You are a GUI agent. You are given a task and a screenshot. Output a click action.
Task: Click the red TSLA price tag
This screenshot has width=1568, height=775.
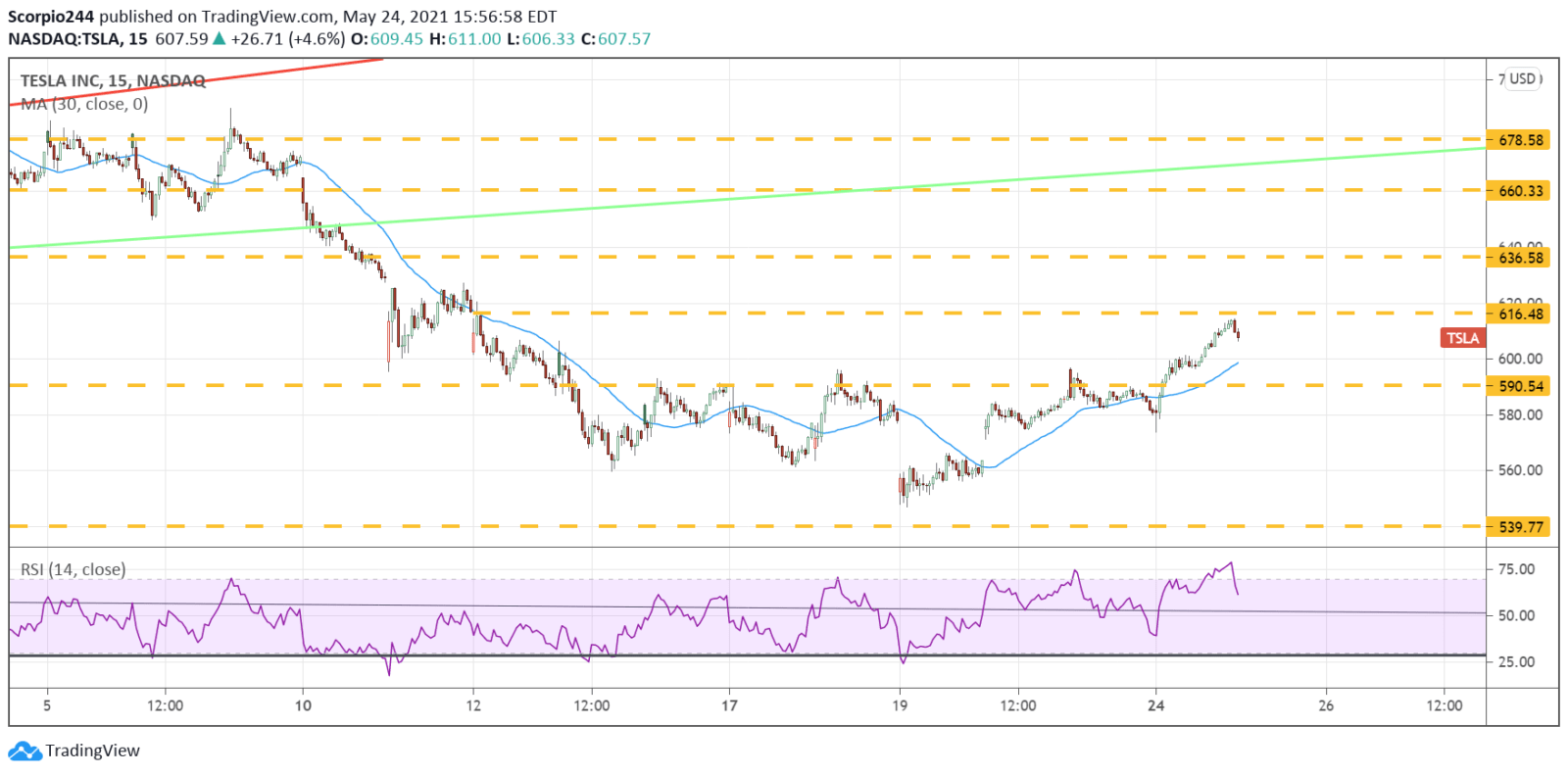[1462, 338]
